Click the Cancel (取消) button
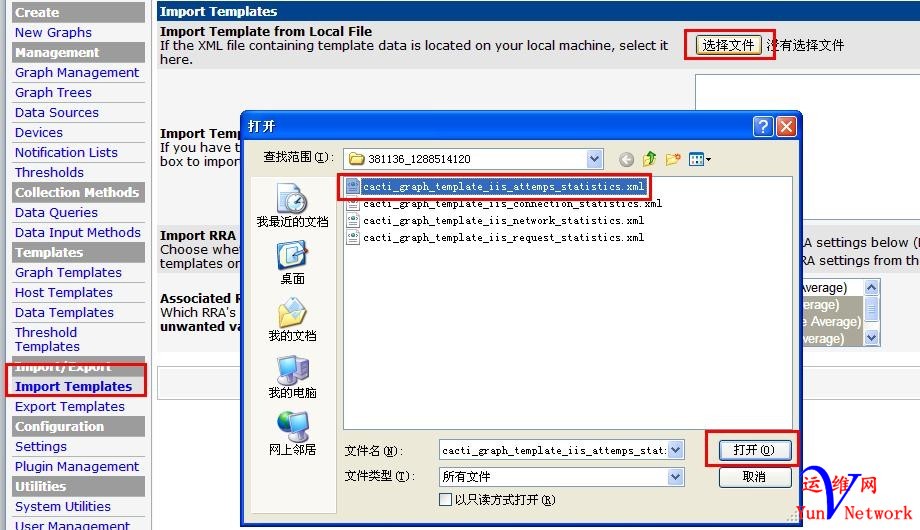920x530 pixels. click(x=755, y=477)
